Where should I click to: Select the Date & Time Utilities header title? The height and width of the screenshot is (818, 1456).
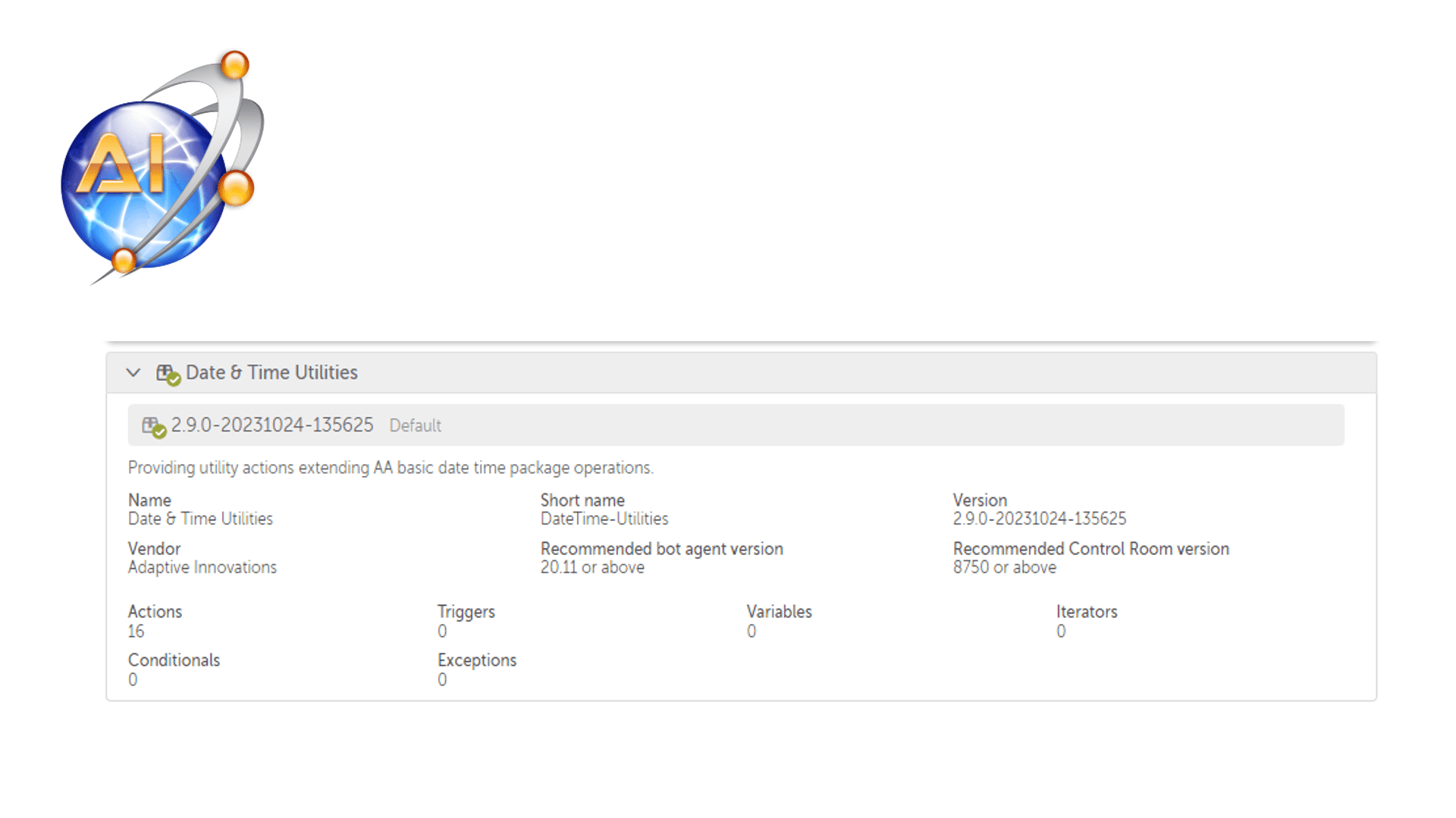(271, 372)
